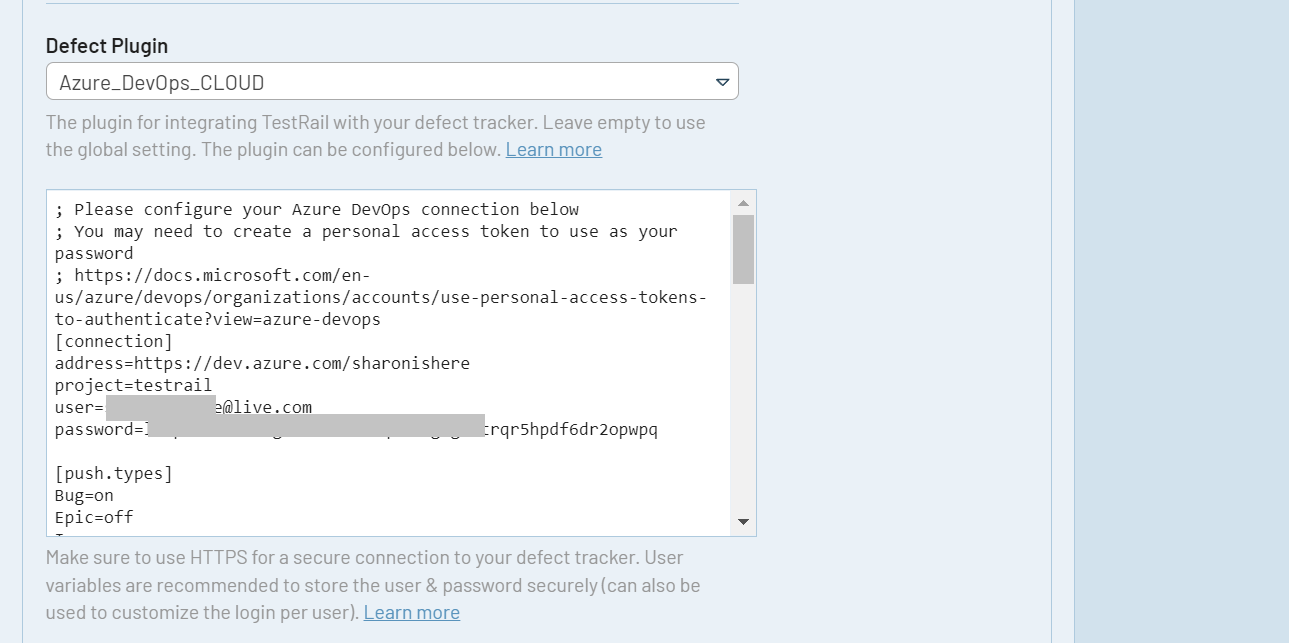Click the Azure_DevOps_CLOUD dropdown arrow

pos(722,82)
